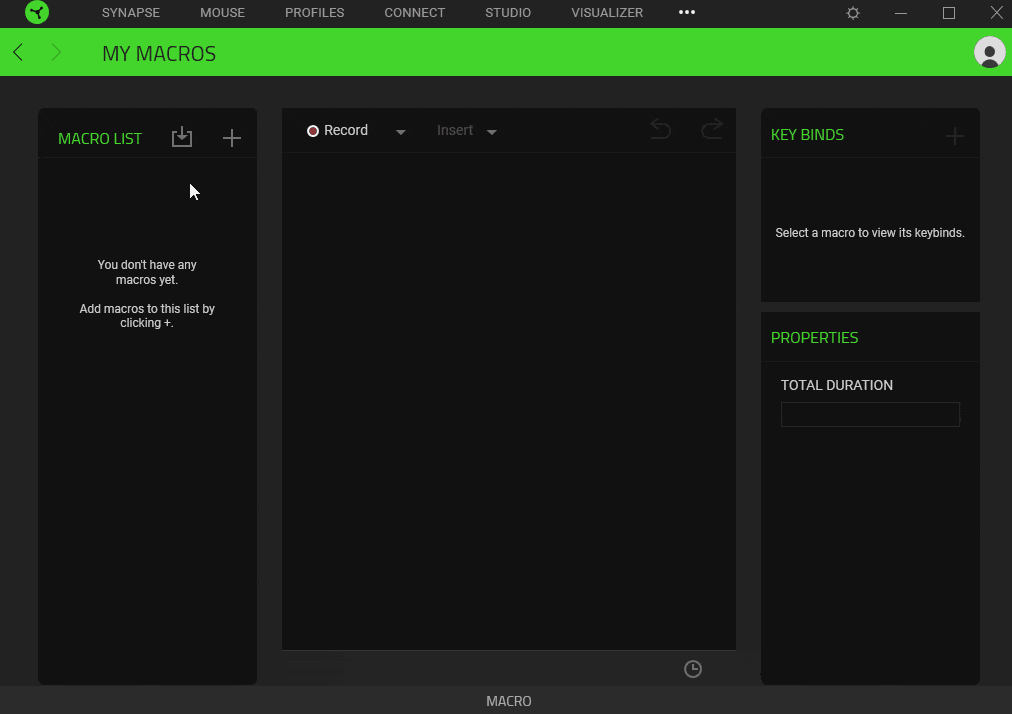Expand the Record dropdown arrow
The width and height of the screenshot is (1012, 714).
[x=401, y=132]
